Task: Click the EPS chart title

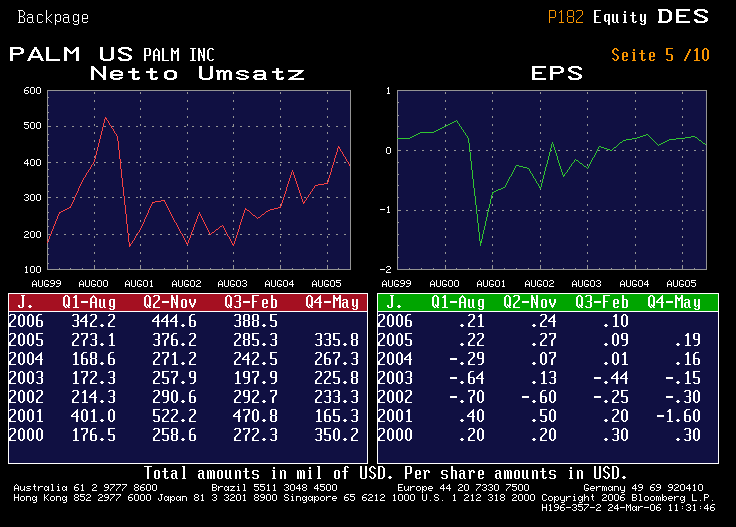Action: 557,73
